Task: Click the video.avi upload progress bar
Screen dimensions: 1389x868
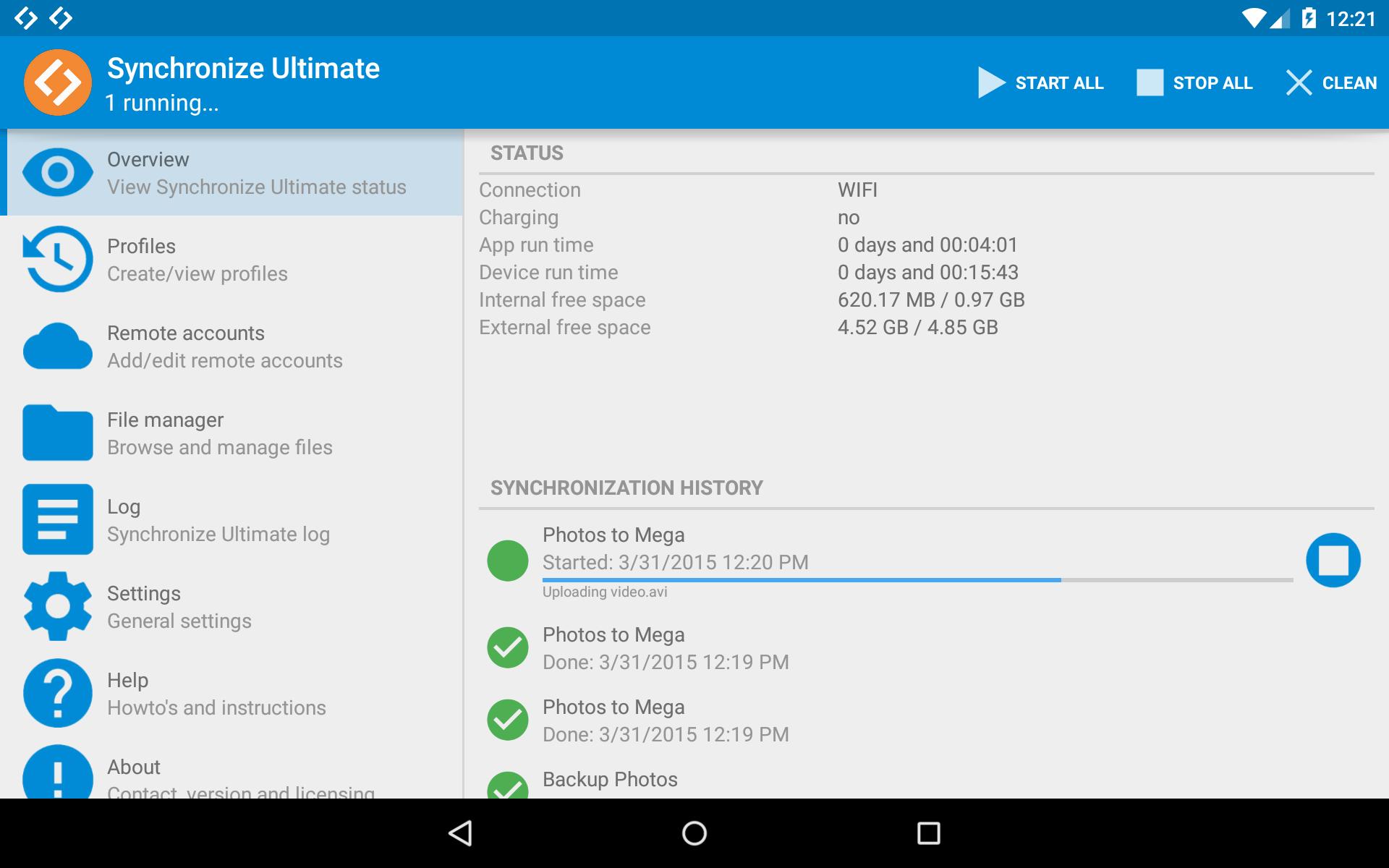Action: pos(917,580)
